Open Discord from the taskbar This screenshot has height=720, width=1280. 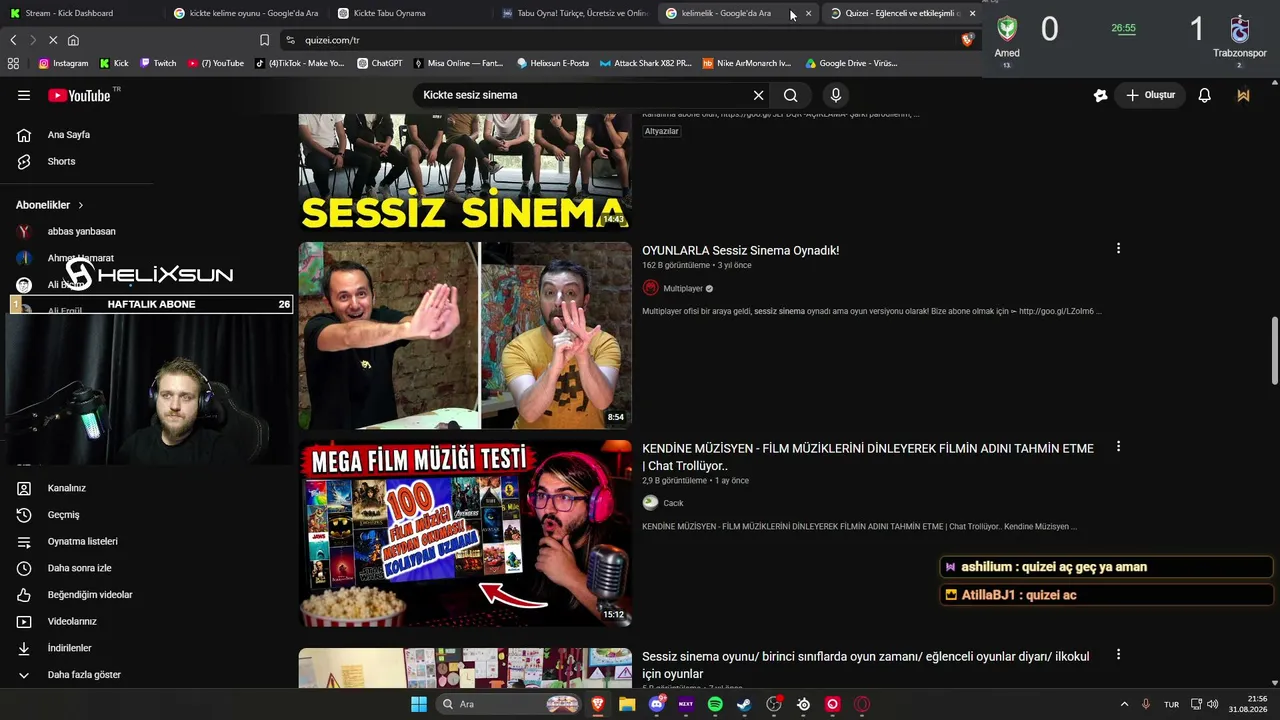tap(657, 704)
